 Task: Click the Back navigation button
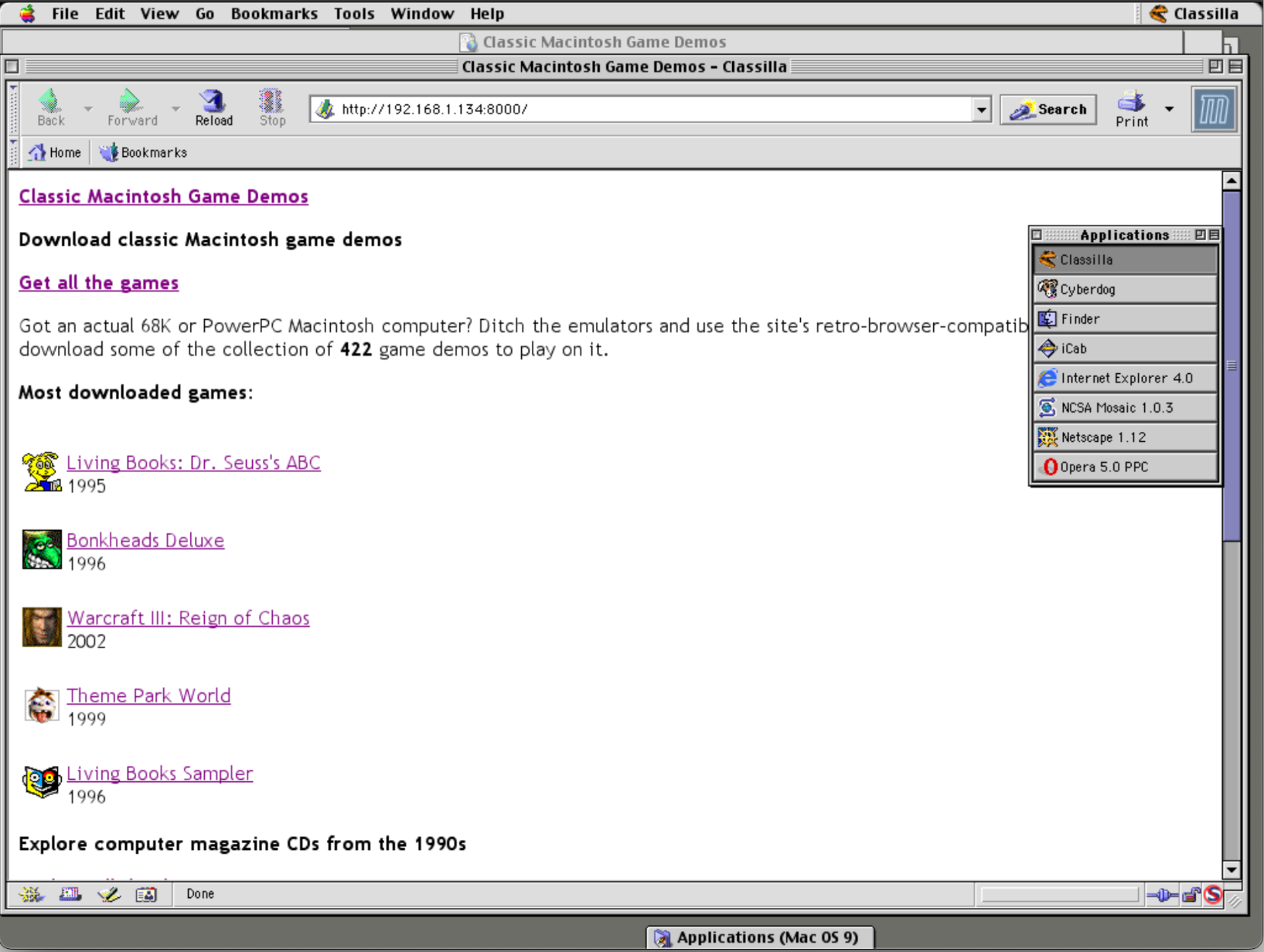51,107
